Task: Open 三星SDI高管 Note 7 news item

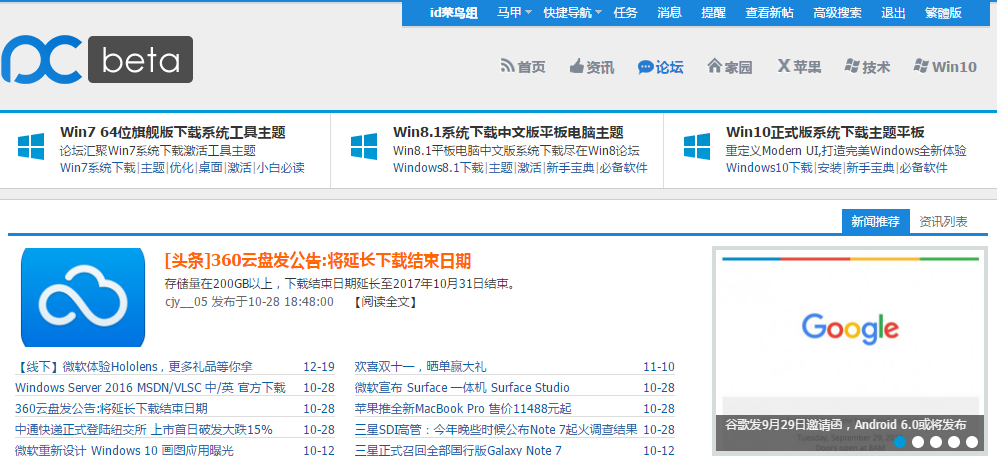Action: 497,429
